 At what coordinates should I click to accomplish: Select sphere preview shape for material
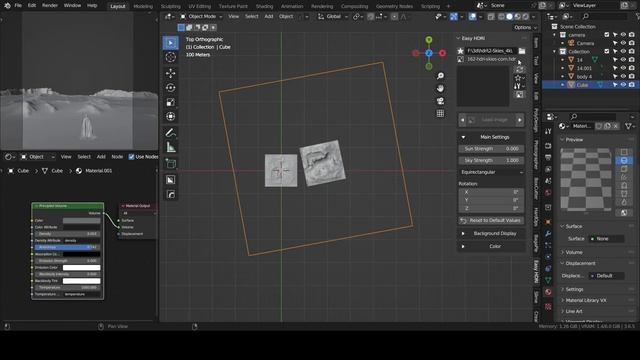coord(624,160)
